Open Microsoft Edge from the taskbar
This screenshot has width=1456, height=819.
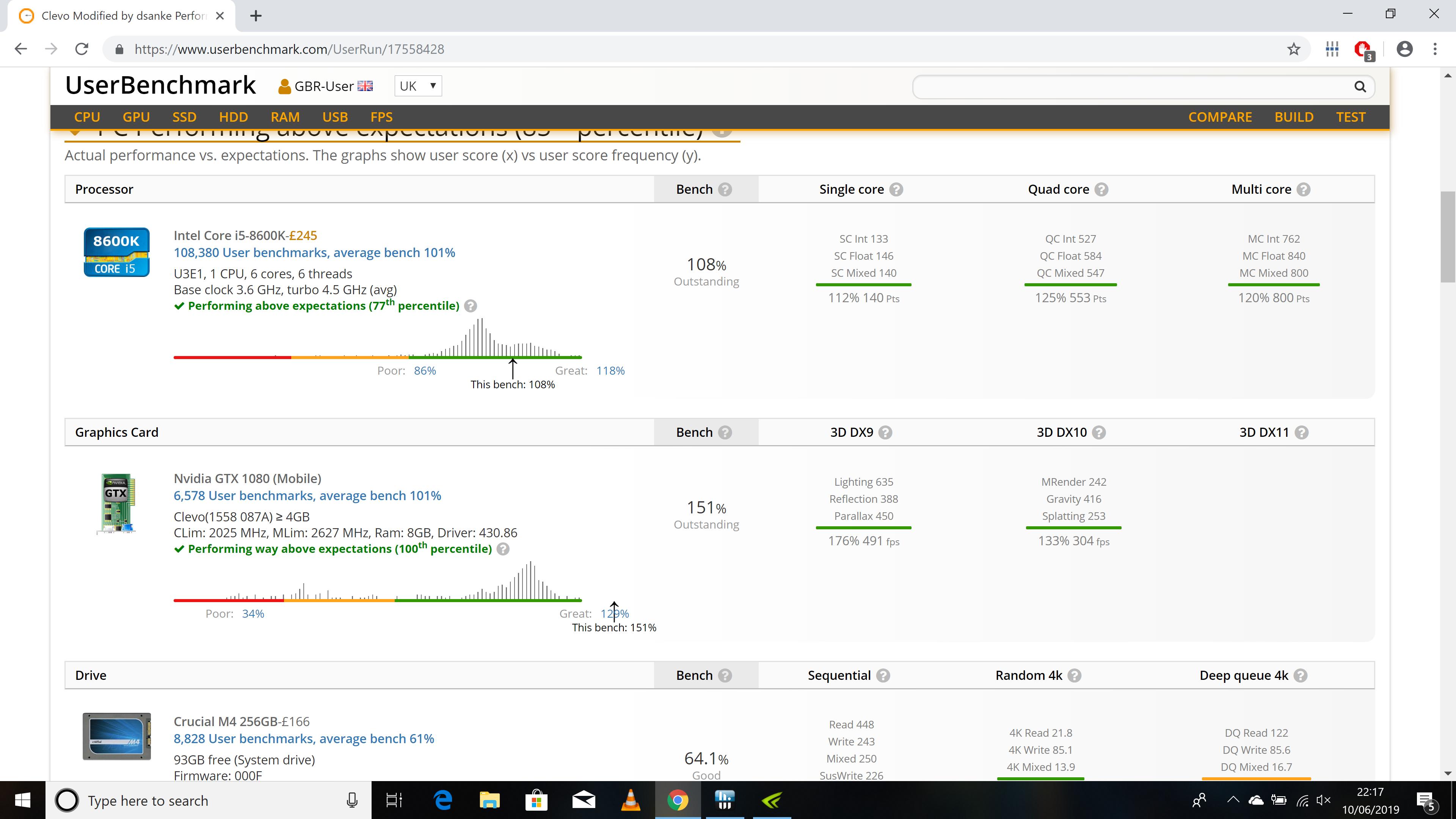(442, 800)
